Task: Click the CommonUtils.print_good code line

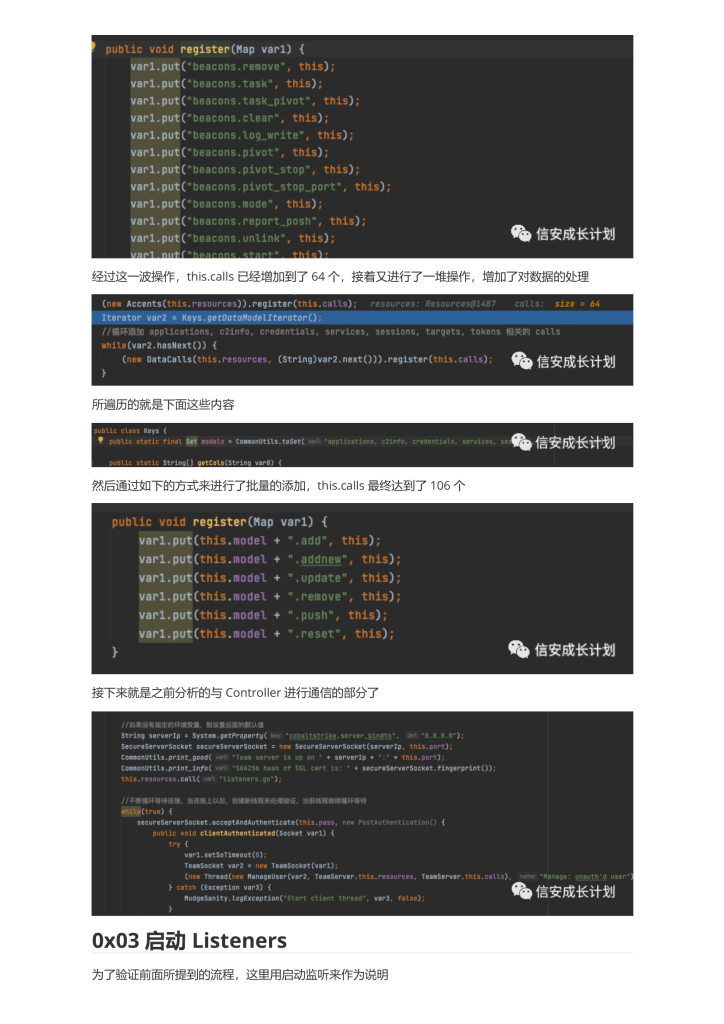Action: coord(283,758)
